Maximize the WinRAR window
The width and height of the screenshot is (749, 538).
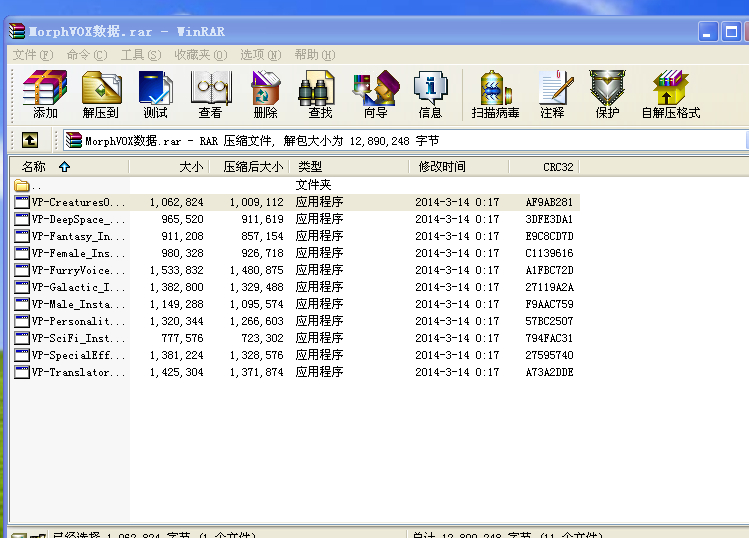[x=731, y=32]
